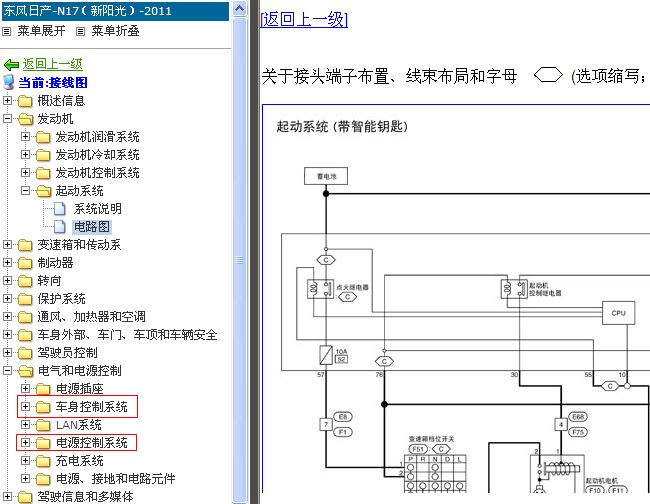Click the 菜单折叠 collapse-menu icon

(x=80, y=31)
